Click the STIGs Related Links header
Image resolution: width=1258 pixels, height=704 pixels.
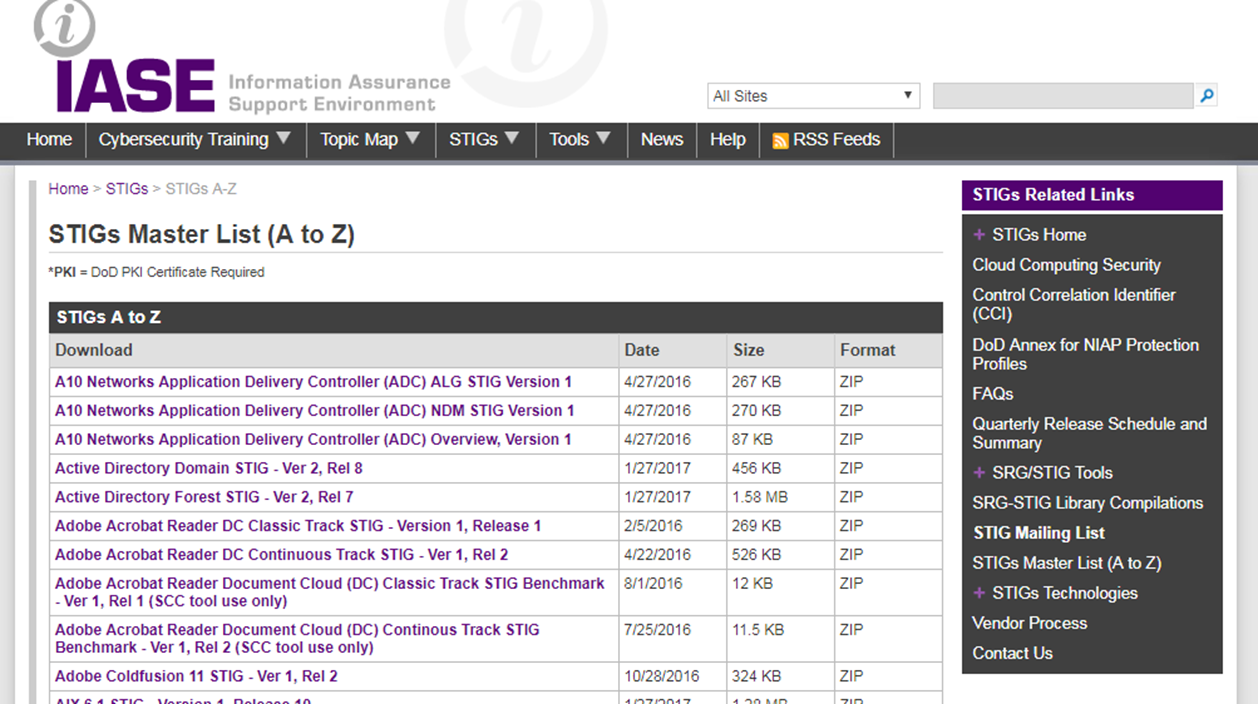[x=1092, y=195]
